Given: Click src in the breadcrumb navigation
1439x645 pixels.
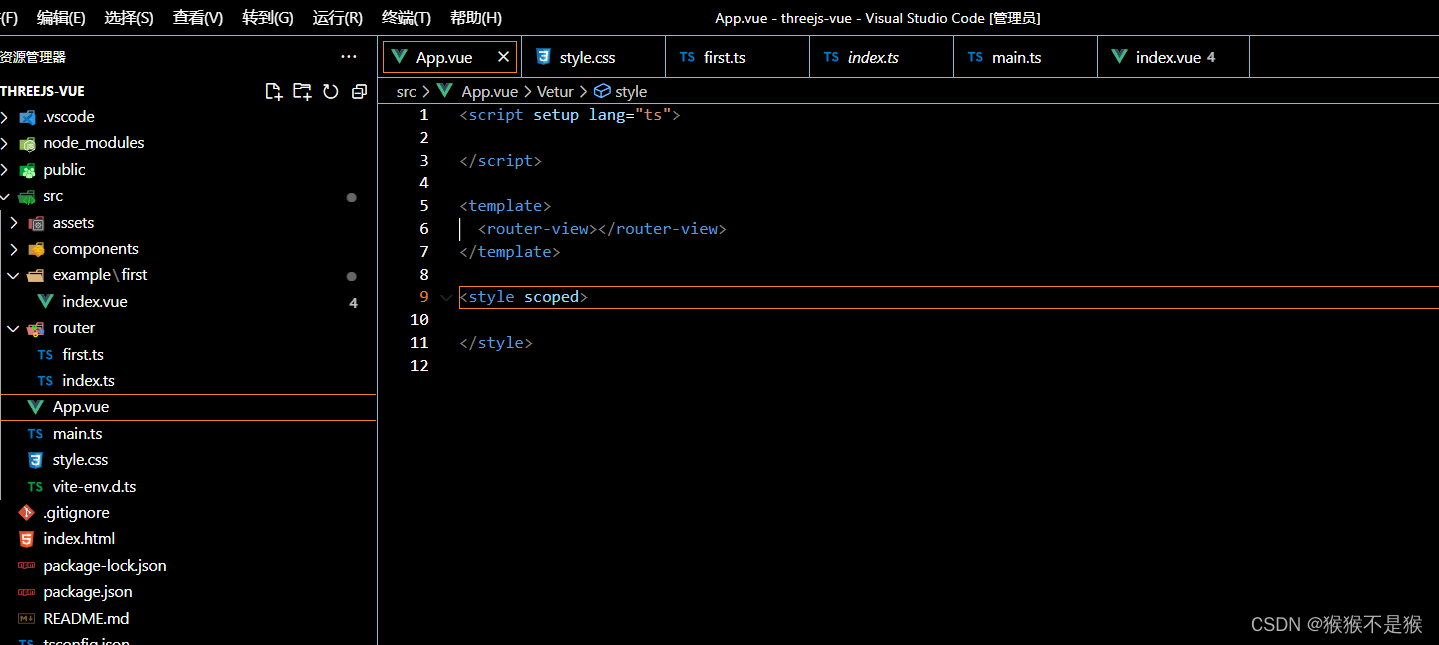Looking at the screenshot, I should [x=406, y=91].
